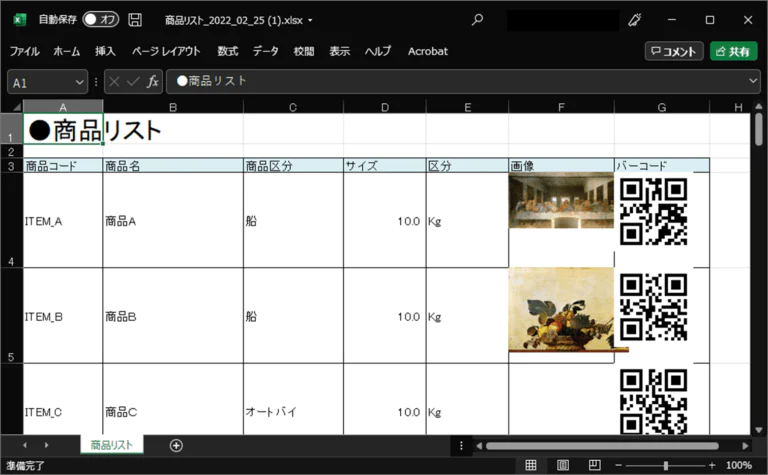
Task: Click the select-all corner triangle
Action: click(17, 107)
